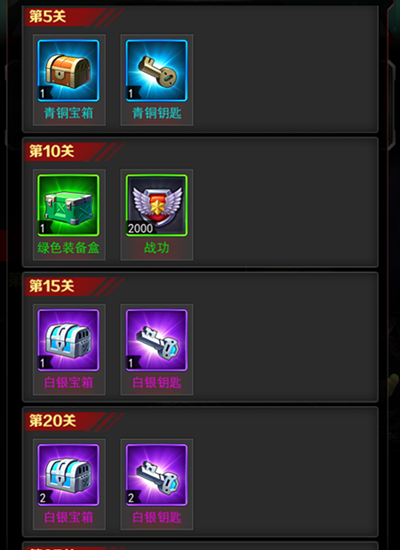Select the 战功 winged medal icon

tap(156, 205)
